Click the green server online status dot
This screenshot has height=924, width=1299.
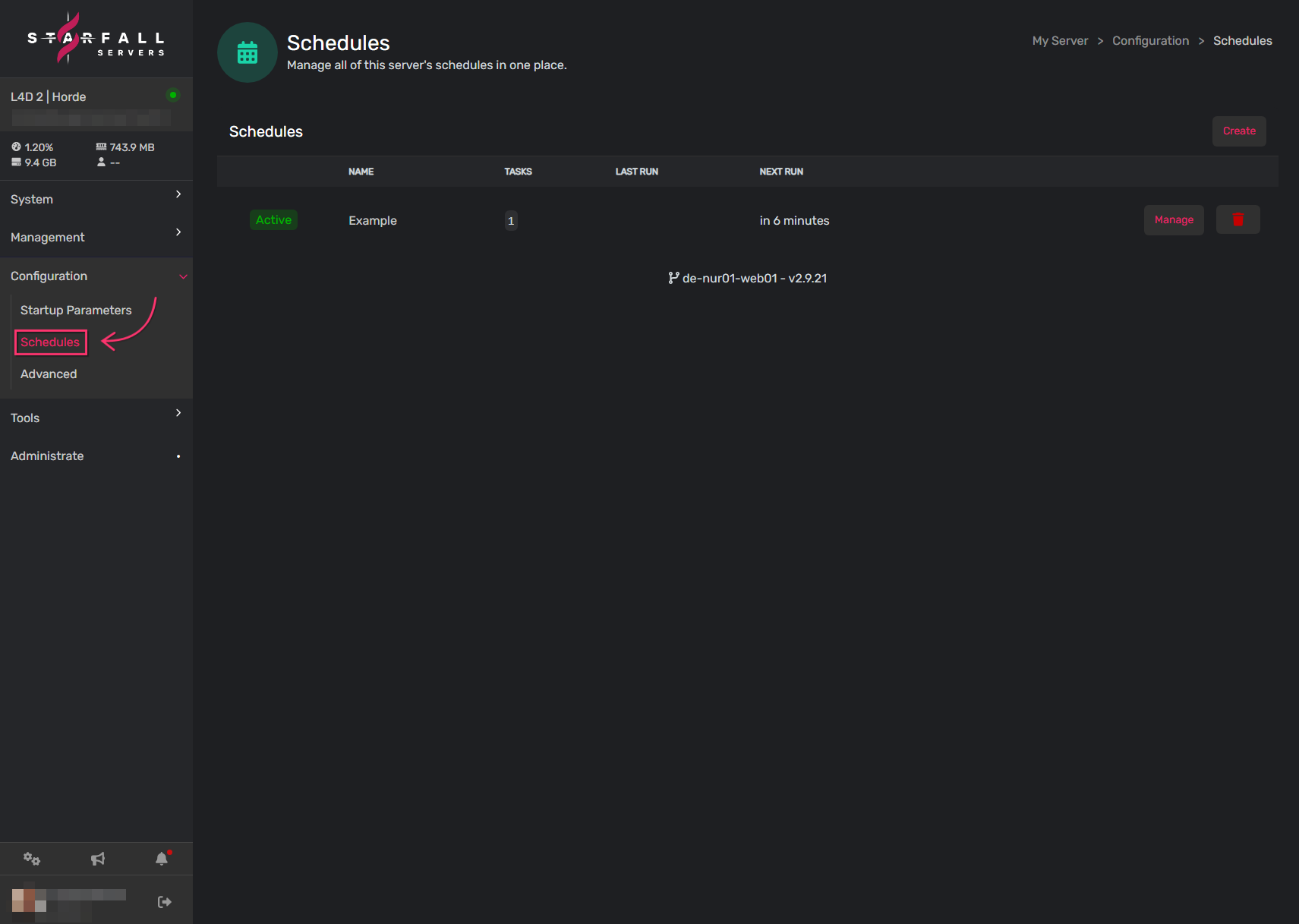[173, 95]
